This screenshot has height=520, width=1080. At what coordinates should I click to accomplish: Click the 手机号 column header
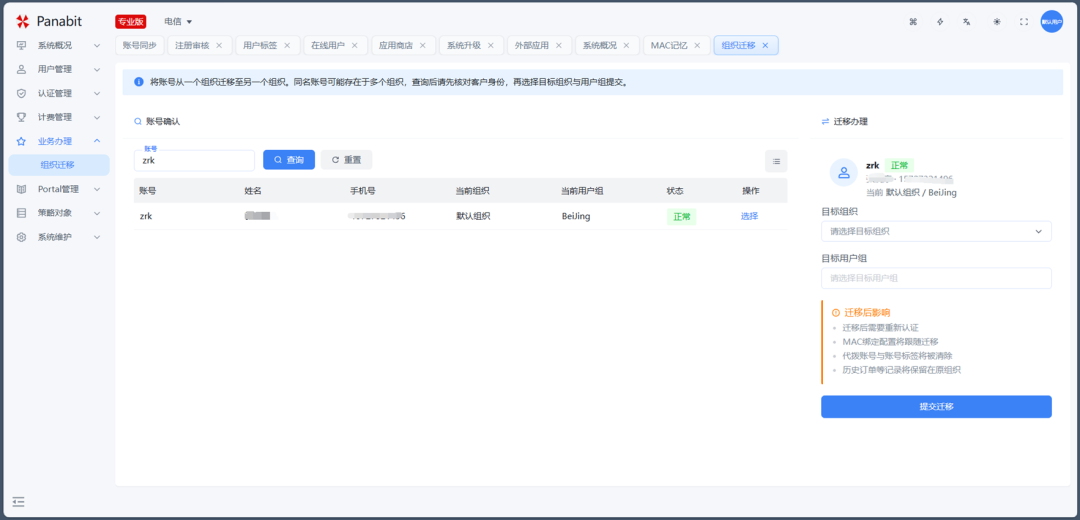(362, 191)
